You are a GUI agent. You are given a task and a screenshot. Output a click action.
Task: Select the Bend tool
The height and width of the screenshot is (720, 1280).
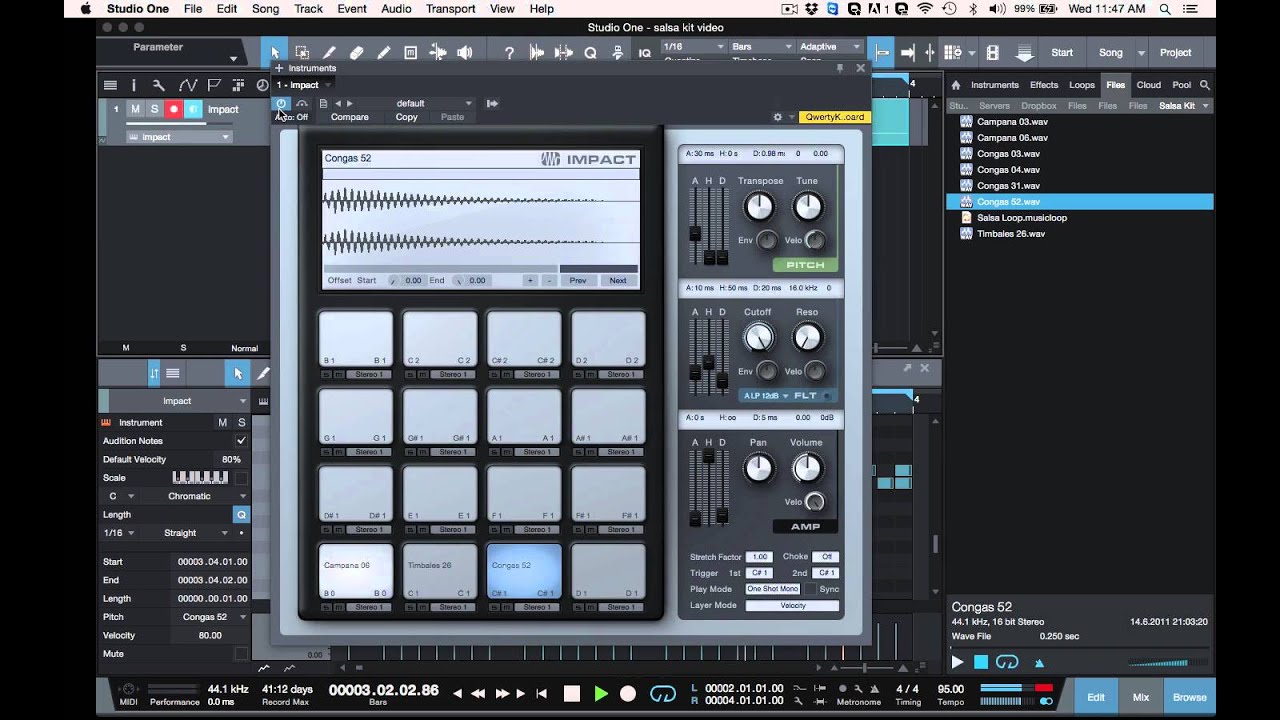(x=437, y=53)
